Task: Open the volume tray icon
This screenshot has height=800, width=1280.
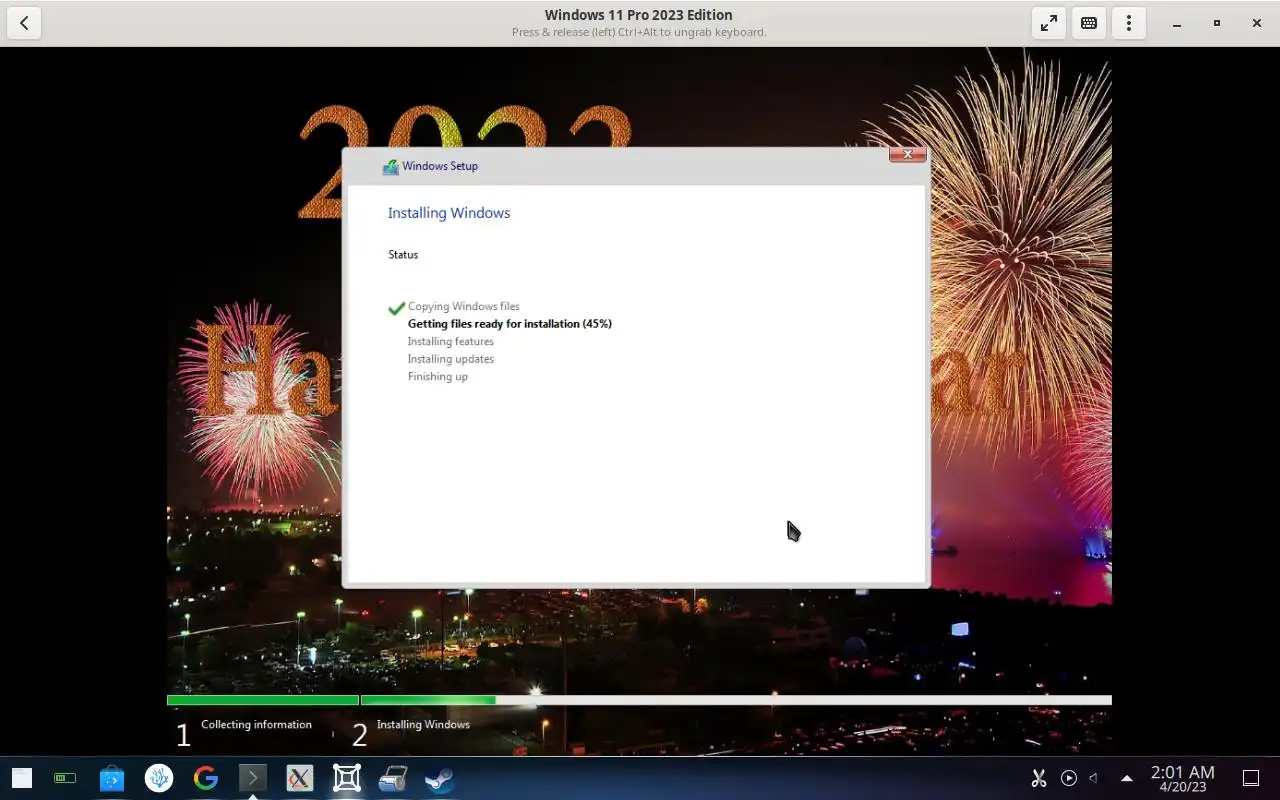Action: pyautogui.click(x=1094, y=778)
